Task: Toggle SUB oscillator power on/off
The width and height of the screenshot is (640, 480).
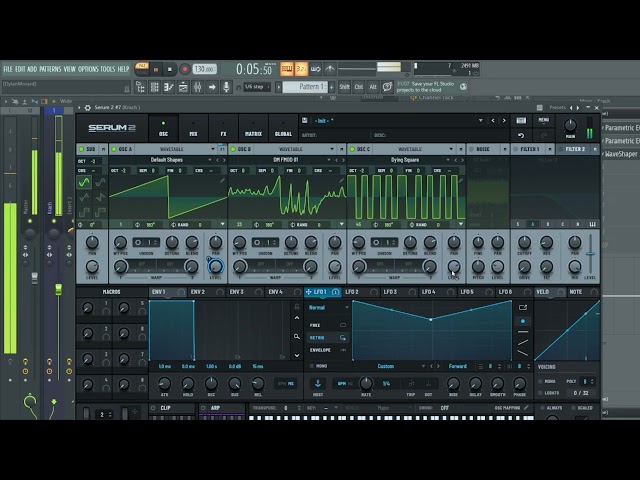Action: point(81,149)
